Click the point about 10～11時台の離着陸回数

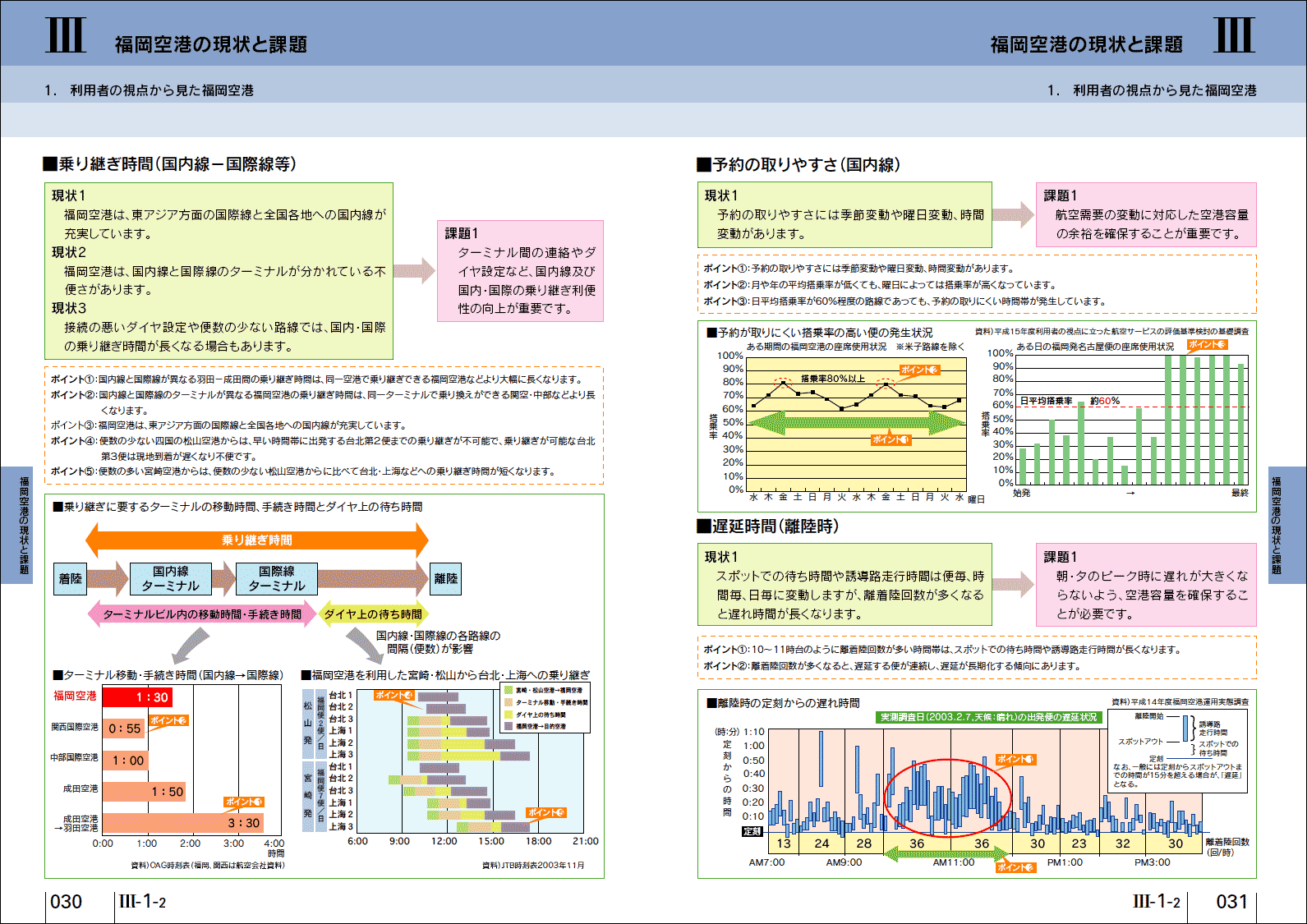pos(942,650)
